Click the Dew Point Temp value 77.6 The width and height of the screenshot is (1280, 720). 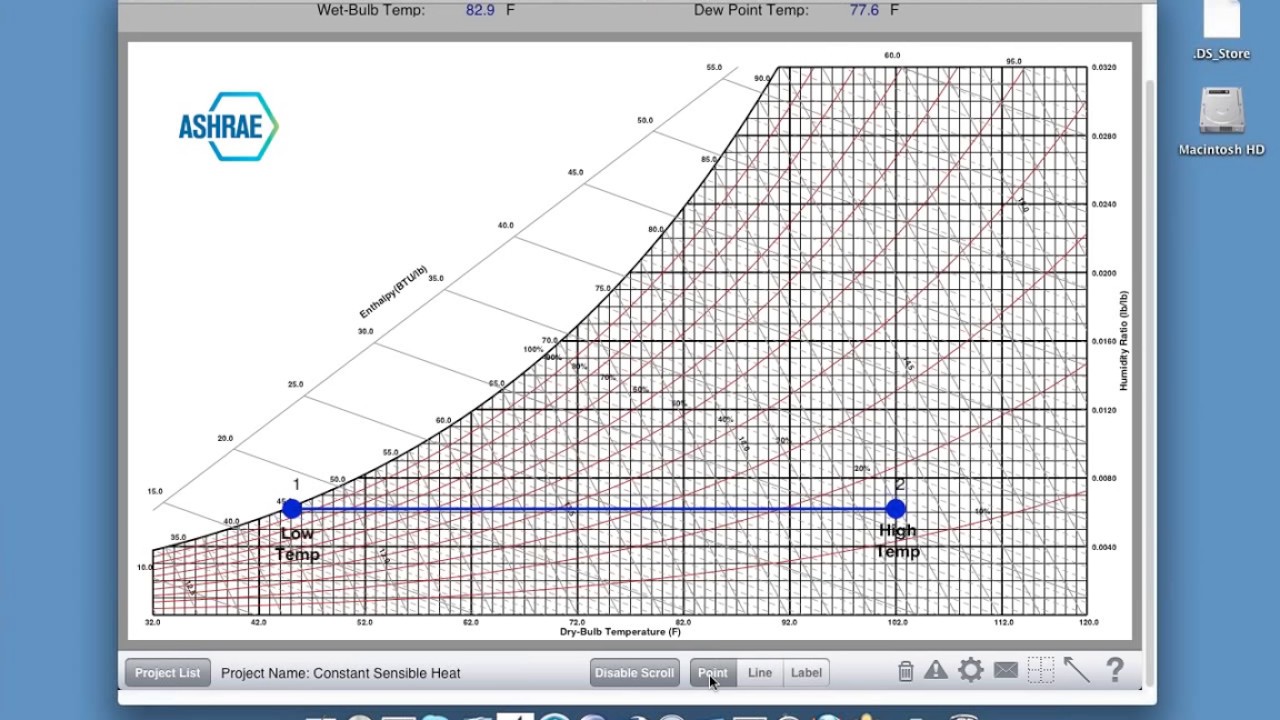(x=865, y=10)
